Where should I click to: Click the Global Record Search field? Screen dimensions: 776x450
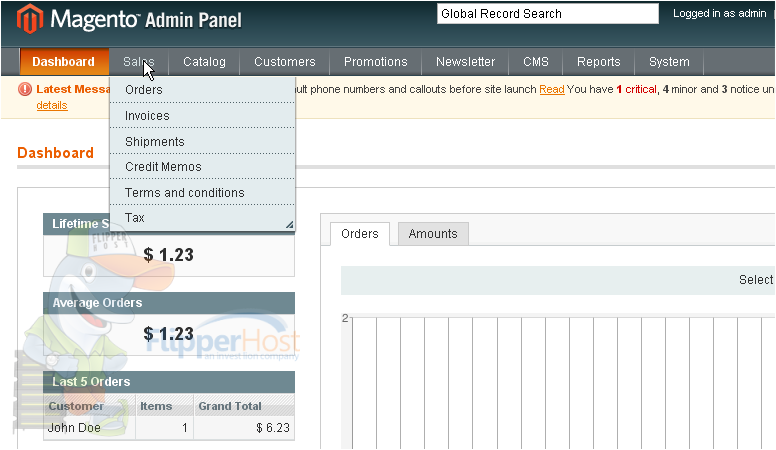coord(548,14)
